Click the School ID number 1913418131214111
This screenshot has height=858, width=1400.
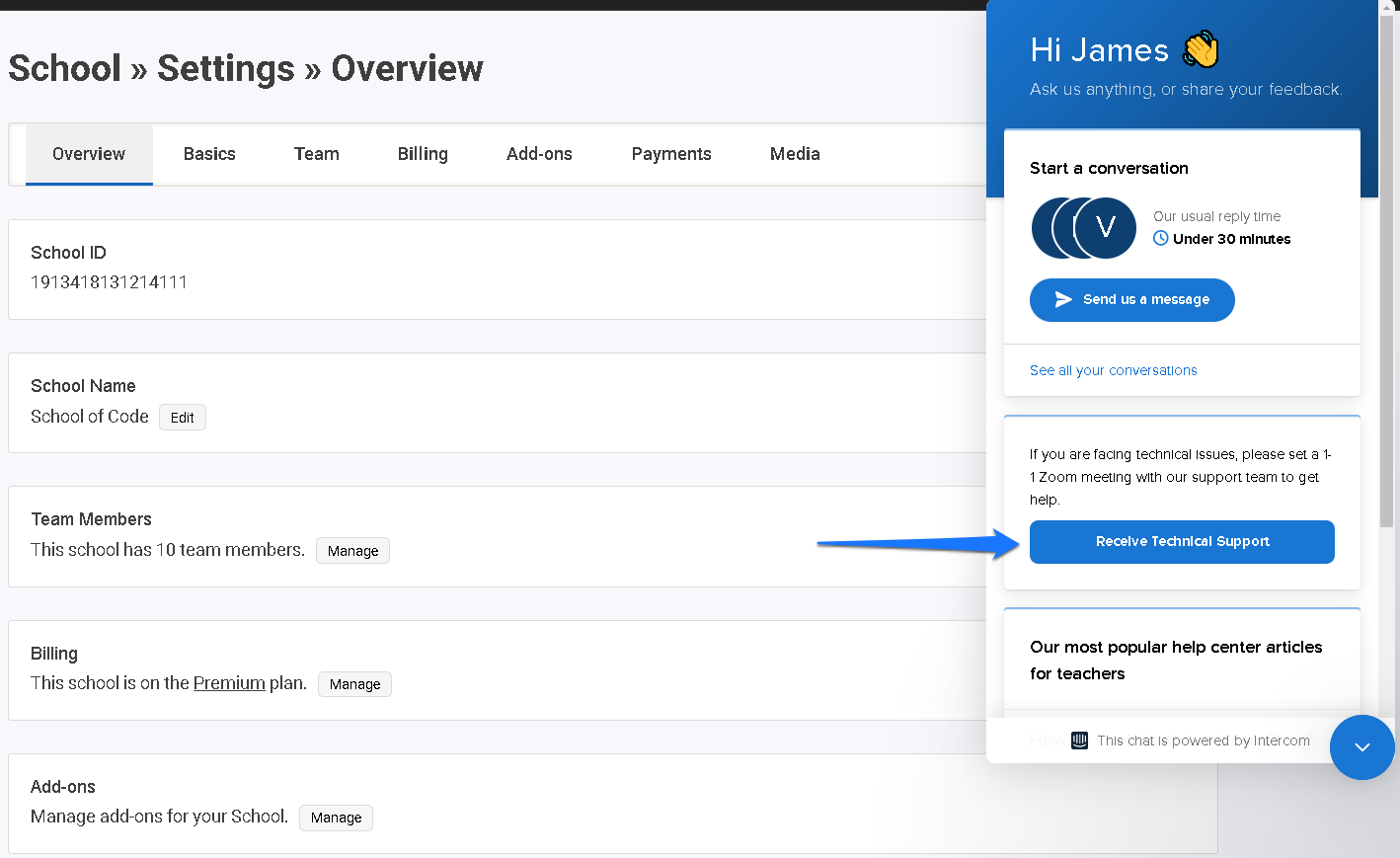109,282
